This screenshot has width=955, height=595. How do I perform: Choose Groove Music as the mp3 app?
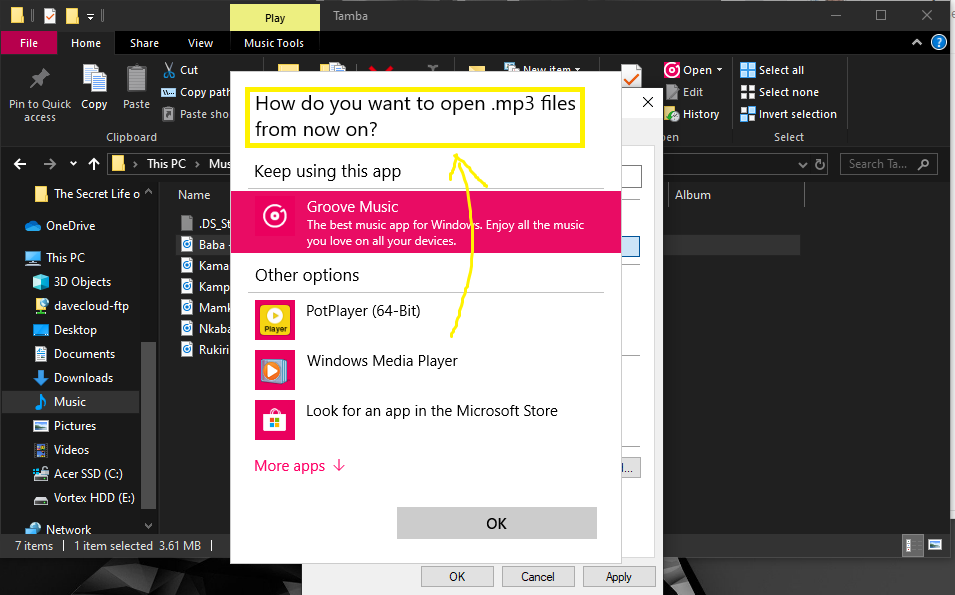(x=426, y=222)
